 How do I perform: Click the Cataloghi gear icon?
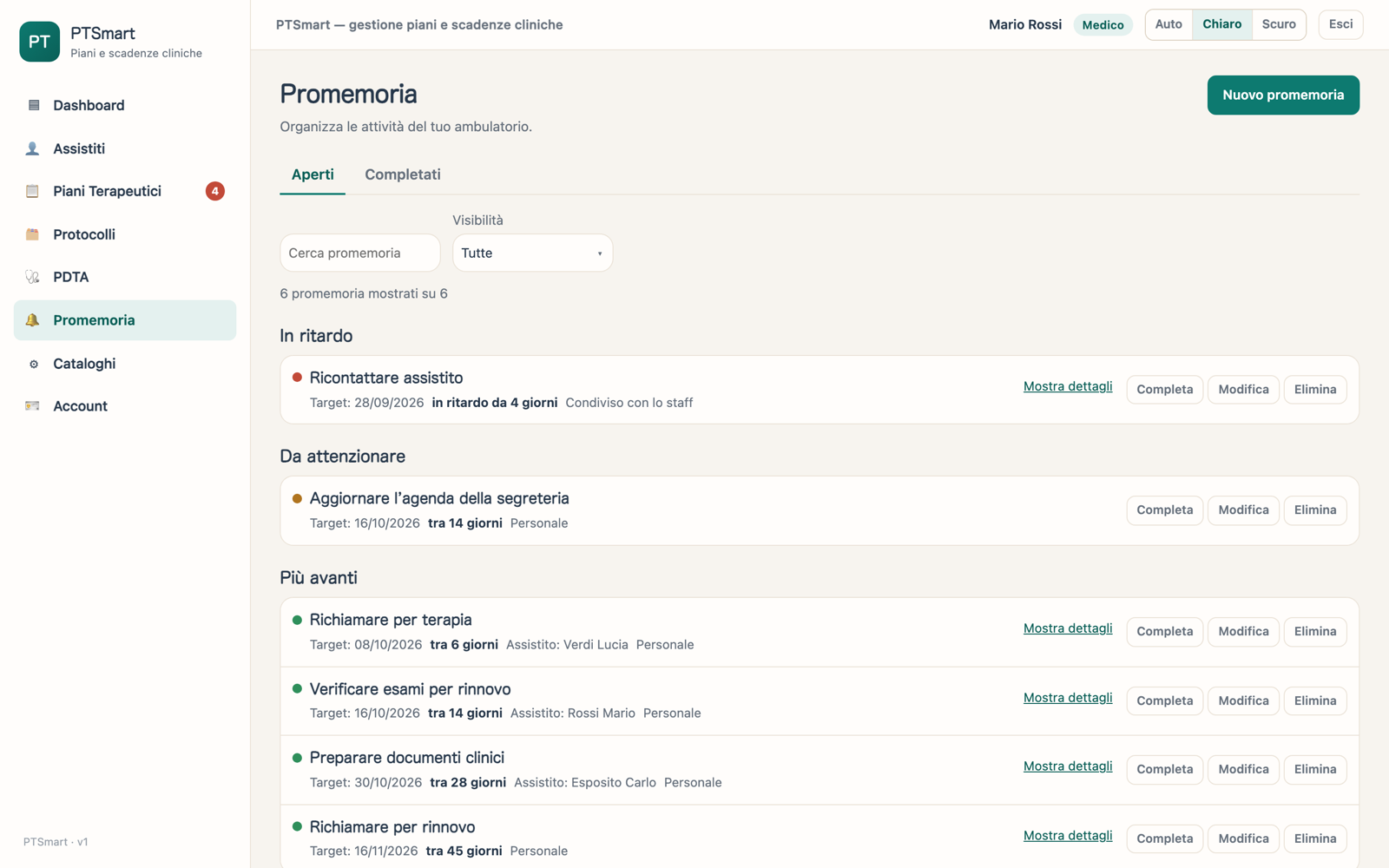33,364
